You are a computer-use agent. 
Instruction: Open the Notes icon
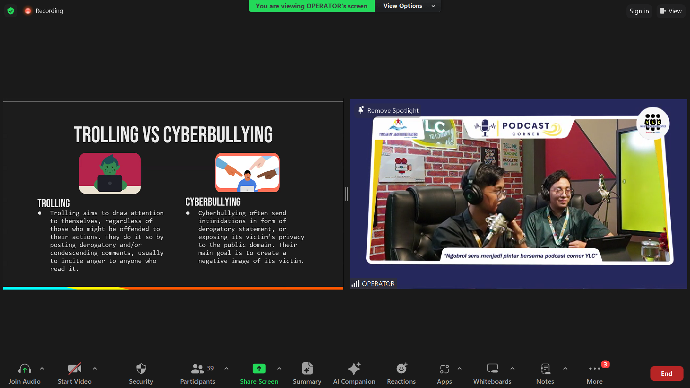point(545,369)
